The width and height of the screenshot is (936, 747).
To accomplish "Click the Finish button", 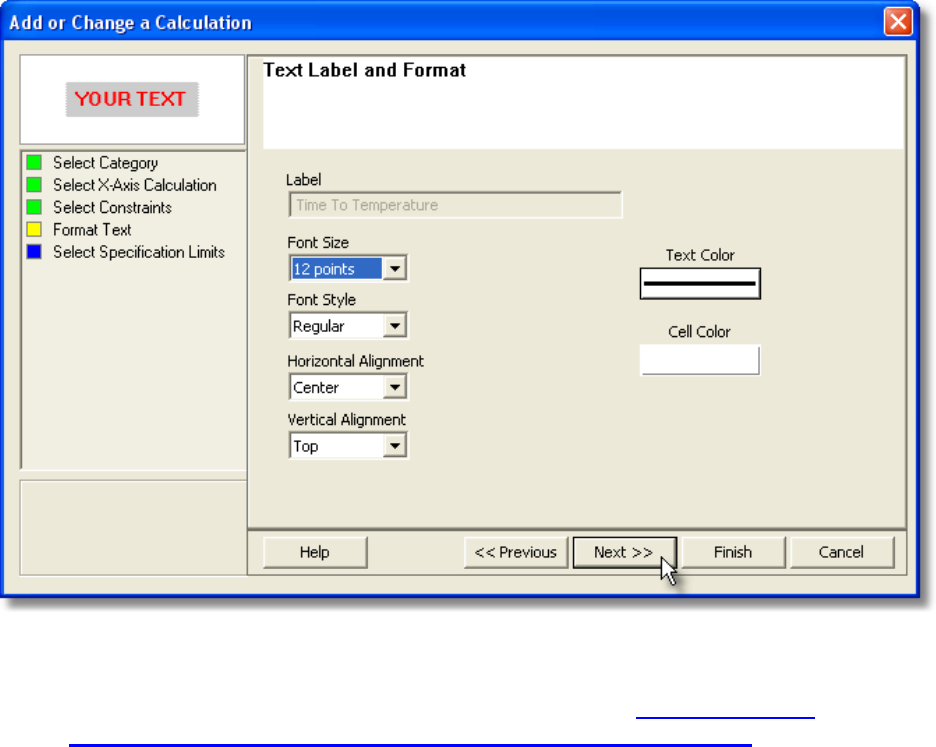I will coord(733,552).
